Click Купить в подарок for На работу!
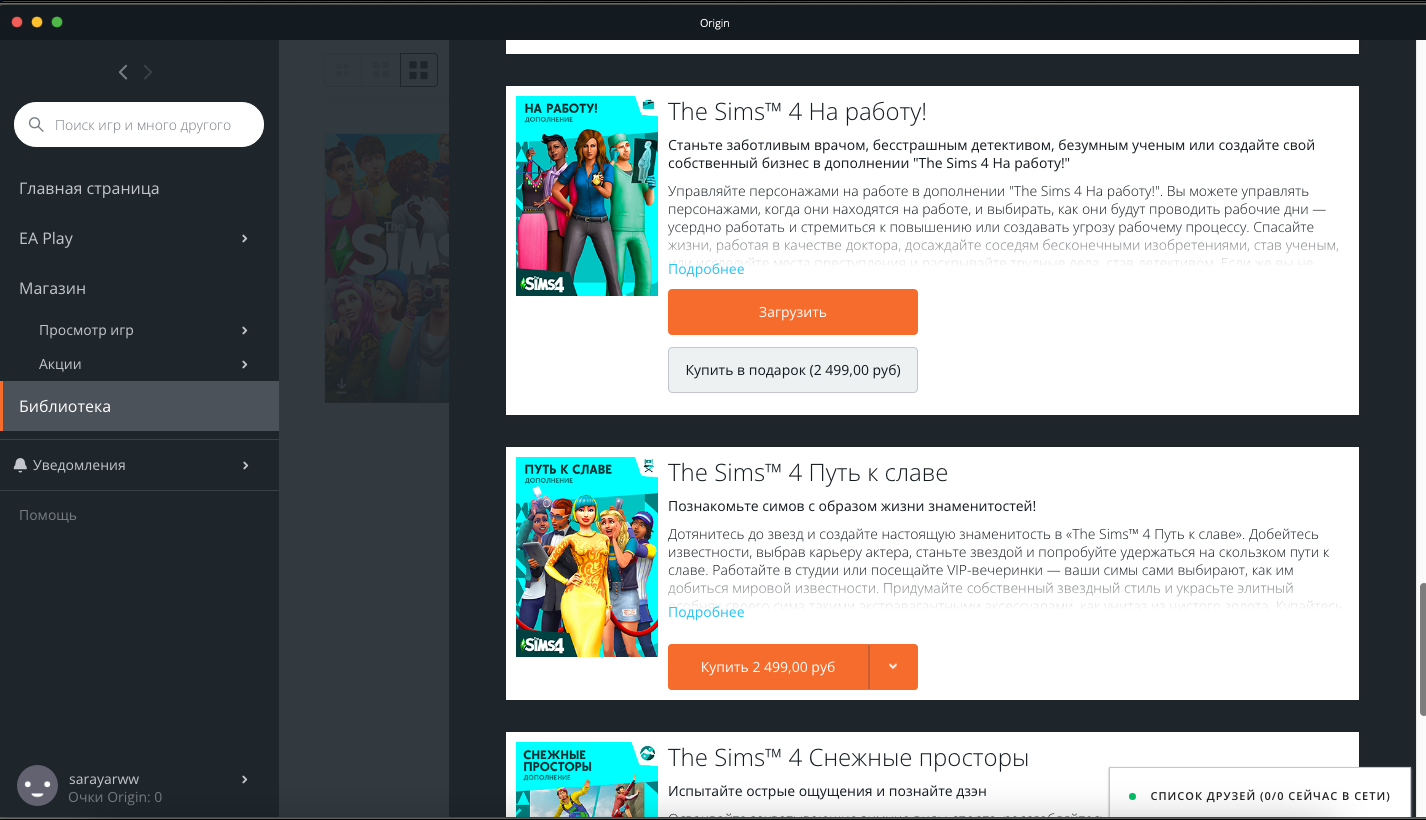Viewport: 1426px width, 820px height. pos(792,369)
